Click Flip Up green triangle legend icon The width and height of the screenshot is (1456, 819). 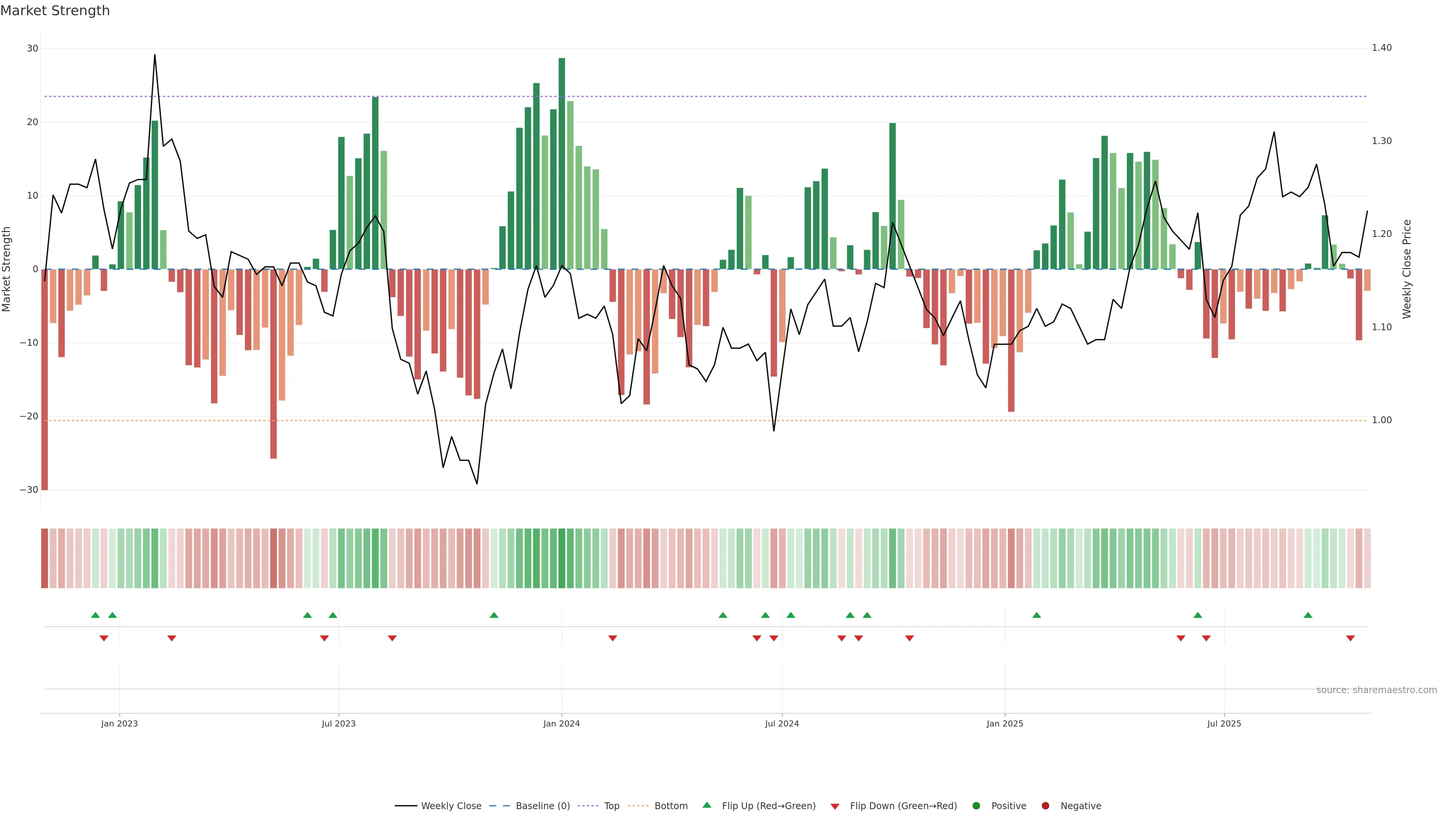[706, 805]
